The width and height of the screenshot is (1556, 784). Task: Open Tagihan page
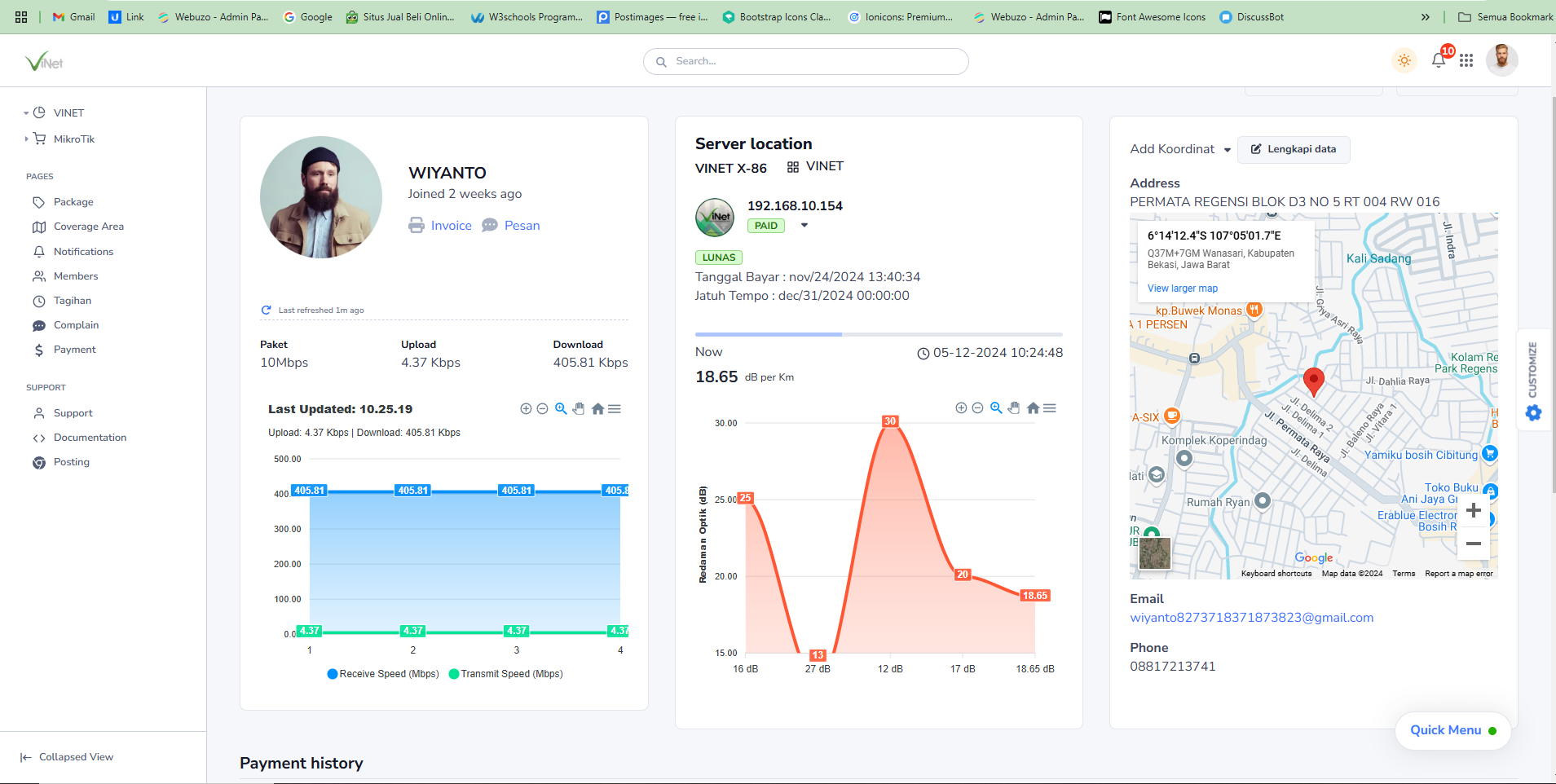pos(72,301)
